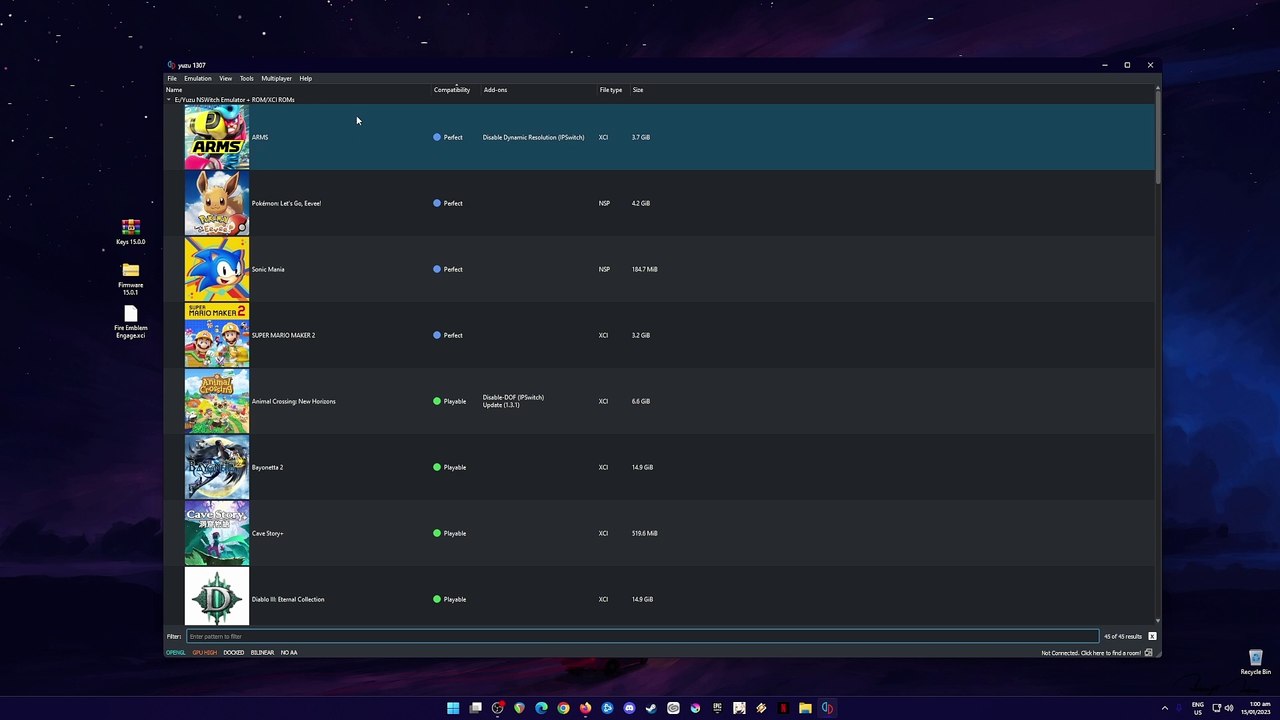Show hidden icons in the system tray
Image resolution: width=1280 pixels, height=720 pixels.
point(1165,708)
